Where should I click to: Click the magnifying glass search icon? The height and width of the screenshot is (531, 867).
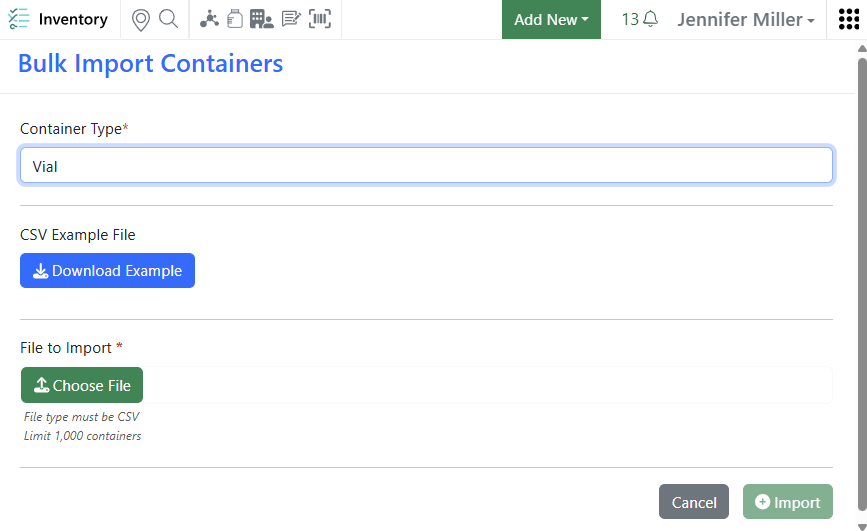tap(168, 20)
